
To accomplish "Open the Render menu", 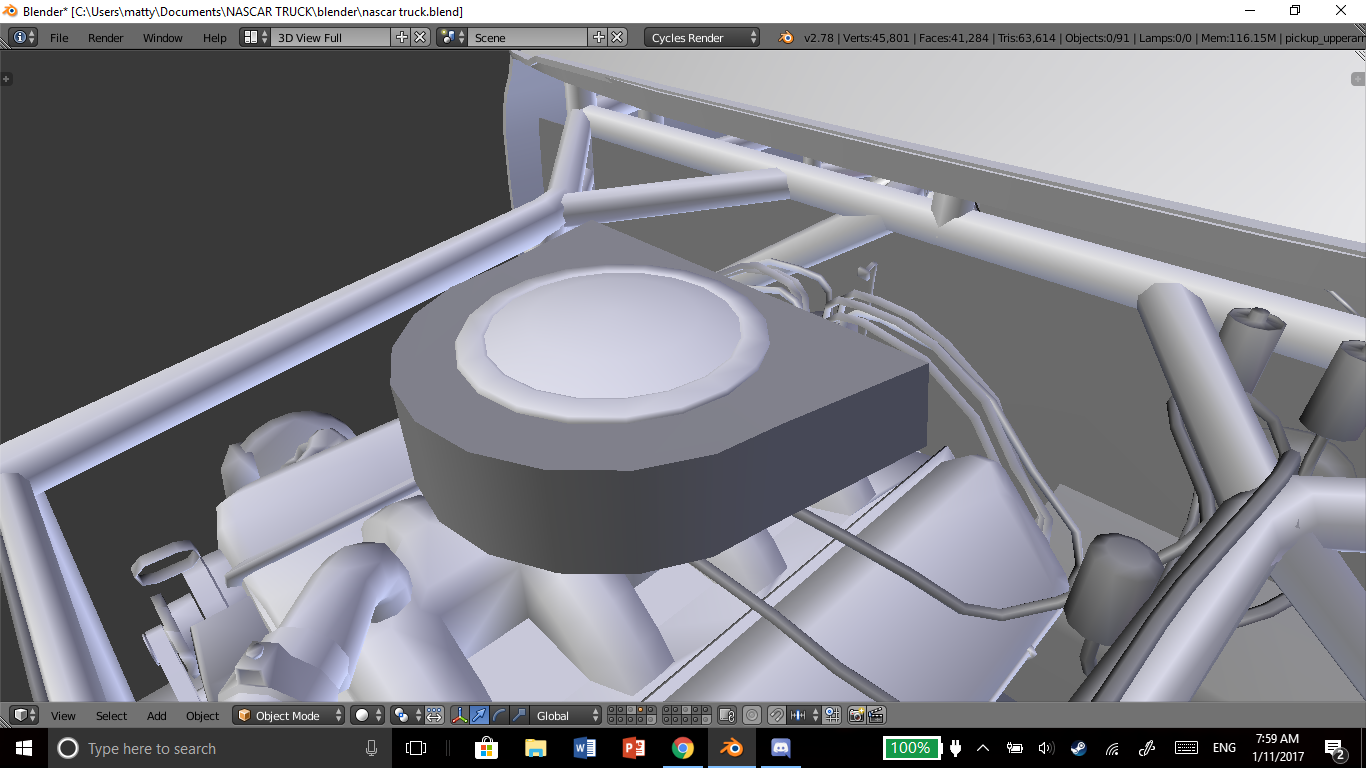I will tap(105, 37).
